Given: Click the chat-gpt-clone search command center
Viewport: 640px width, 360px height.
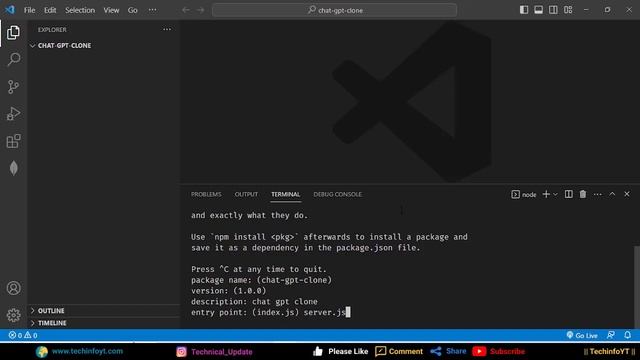Looking at the screenshot, I should pos(334,10).
